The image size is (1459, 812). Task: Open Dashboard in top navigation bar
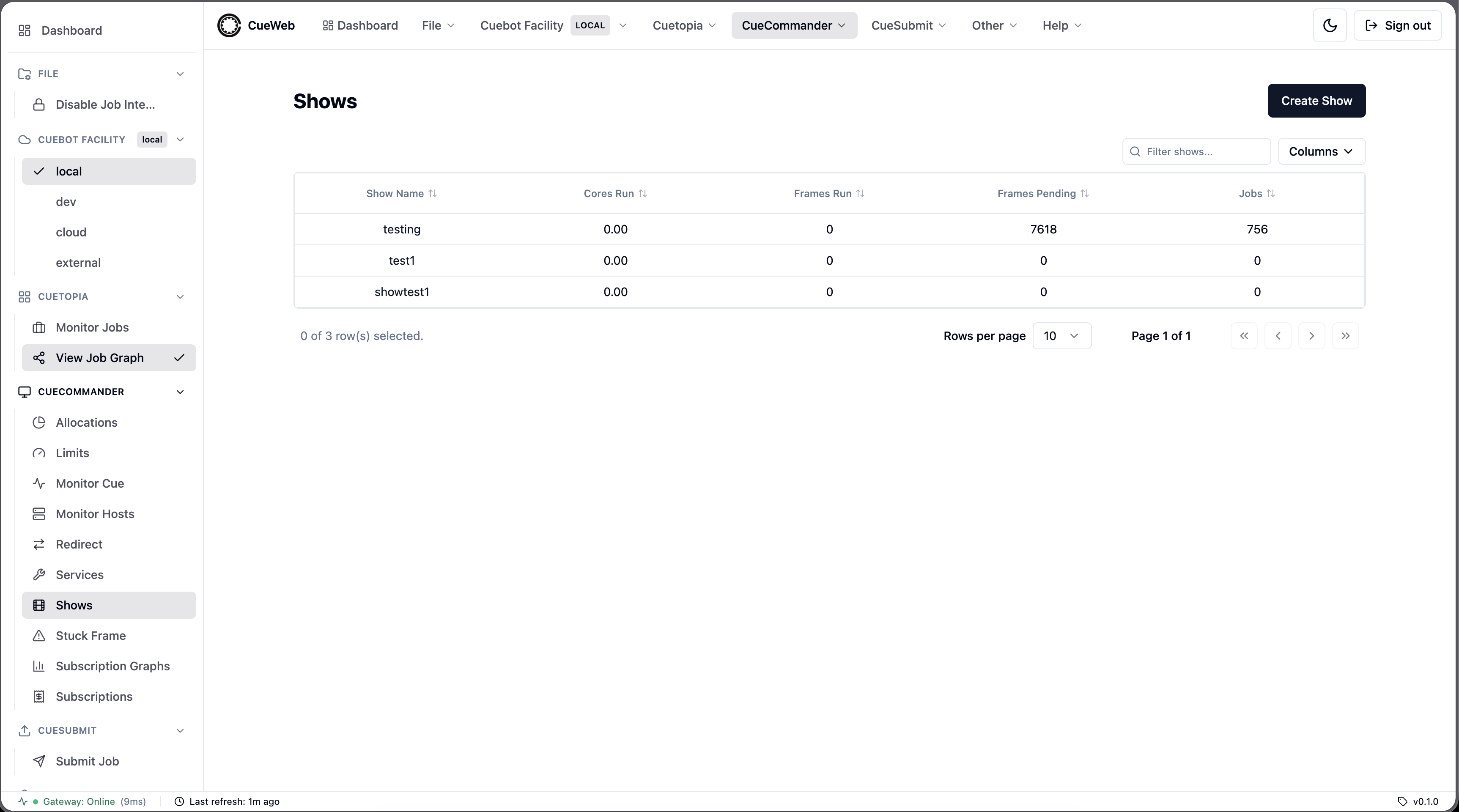click(360, 25)
